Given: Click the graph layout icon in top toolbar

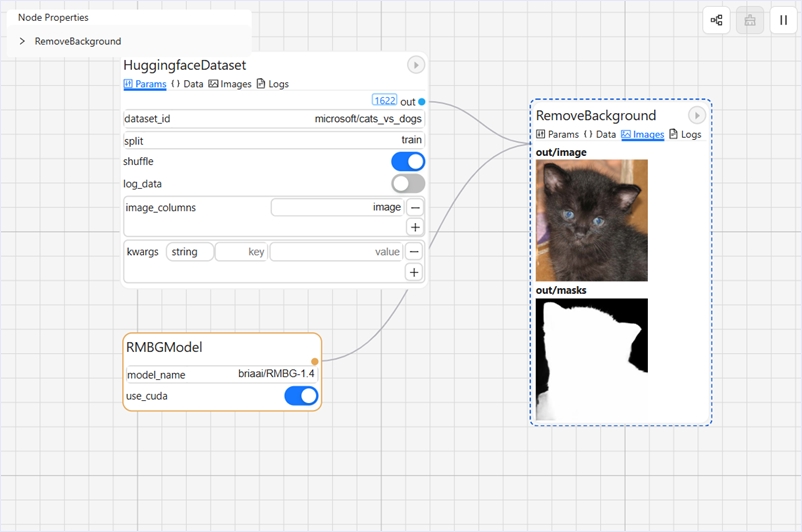Looking at the screenshot, I should [x=716, y=20].
